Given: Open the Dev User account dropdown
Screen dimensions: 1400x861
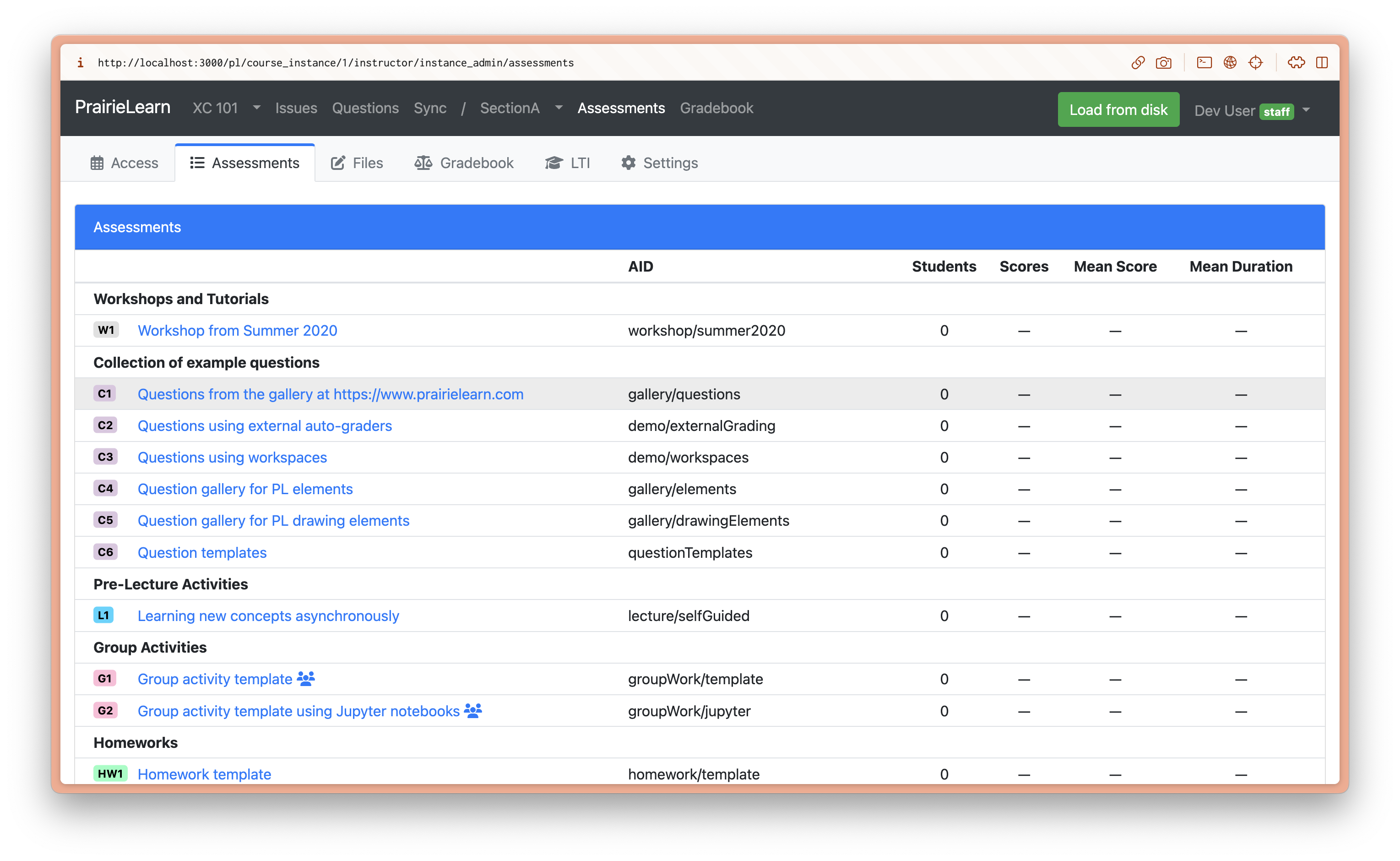Looking at the screenshot, I should 1252,110.
